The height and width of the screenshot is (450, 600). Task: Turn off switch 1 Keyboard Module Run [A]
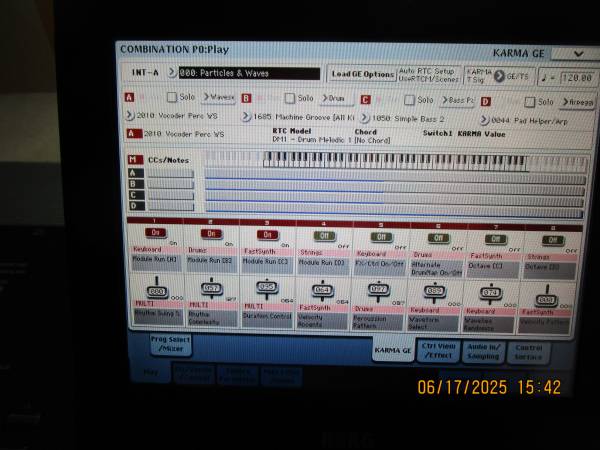(156, 234)
